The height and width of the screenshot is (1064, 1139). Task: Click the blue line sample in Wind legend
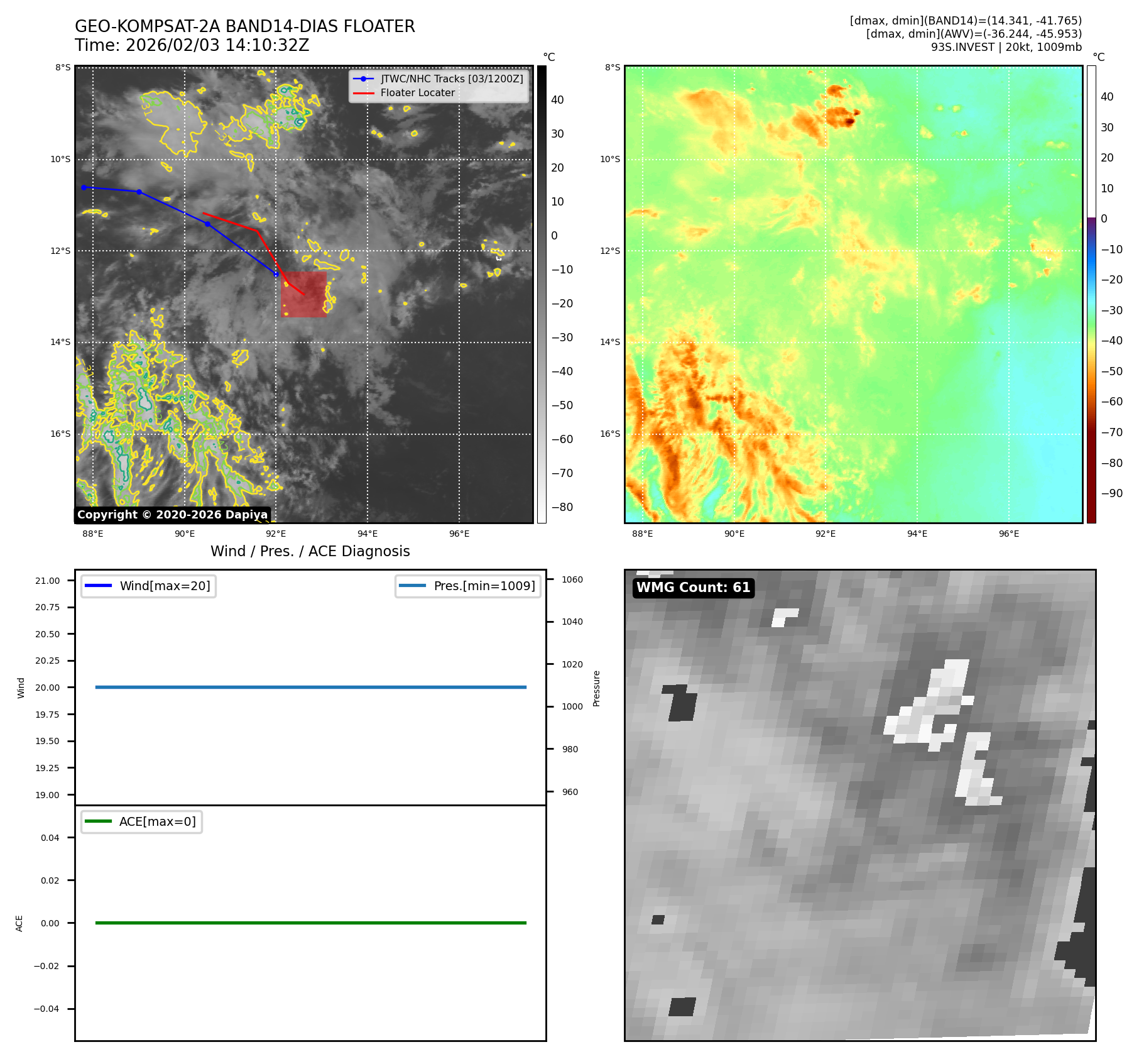[98, 586]
